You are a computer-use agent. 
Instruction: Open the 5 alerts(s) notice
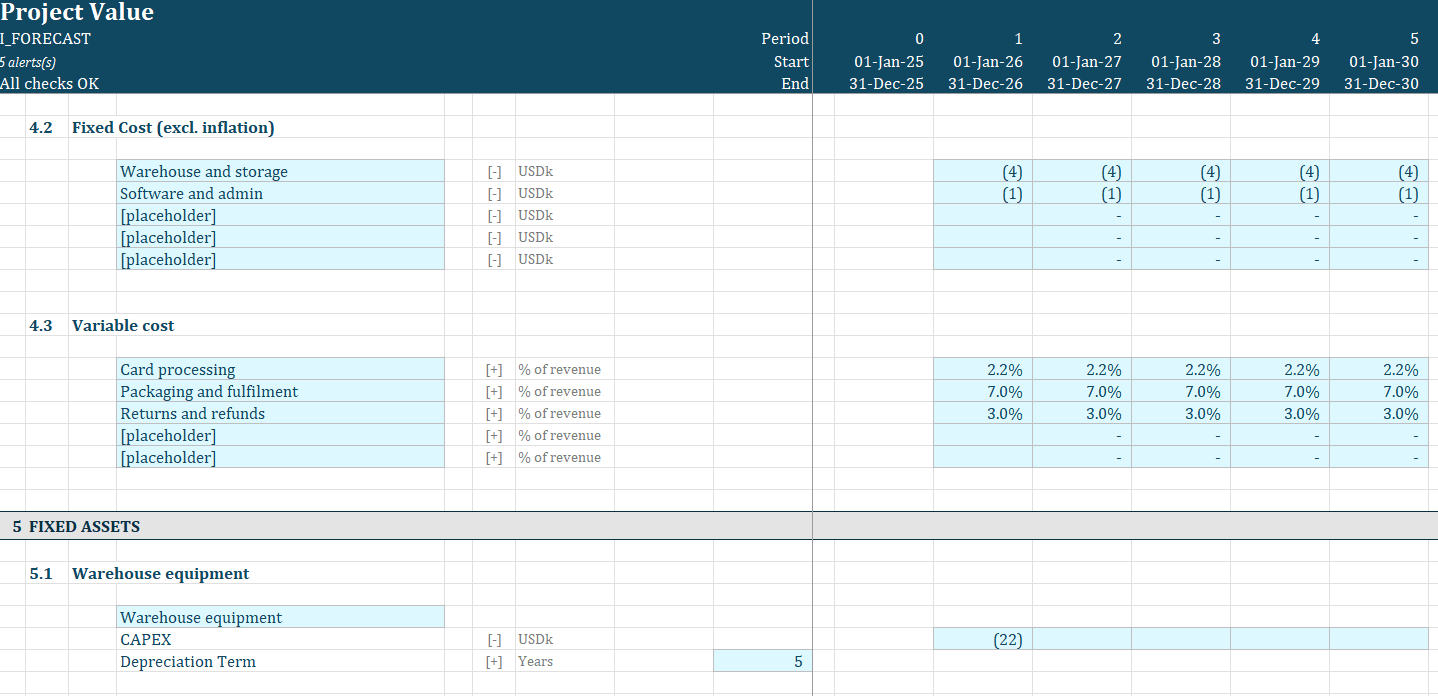click(x=28, y=61)
